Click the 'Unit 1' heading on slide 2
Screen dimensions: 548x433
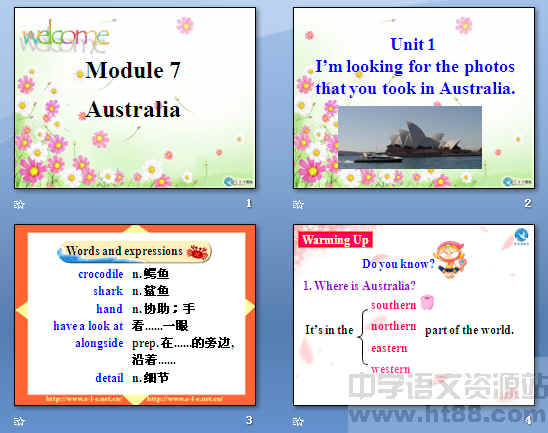tap(413, 44)
